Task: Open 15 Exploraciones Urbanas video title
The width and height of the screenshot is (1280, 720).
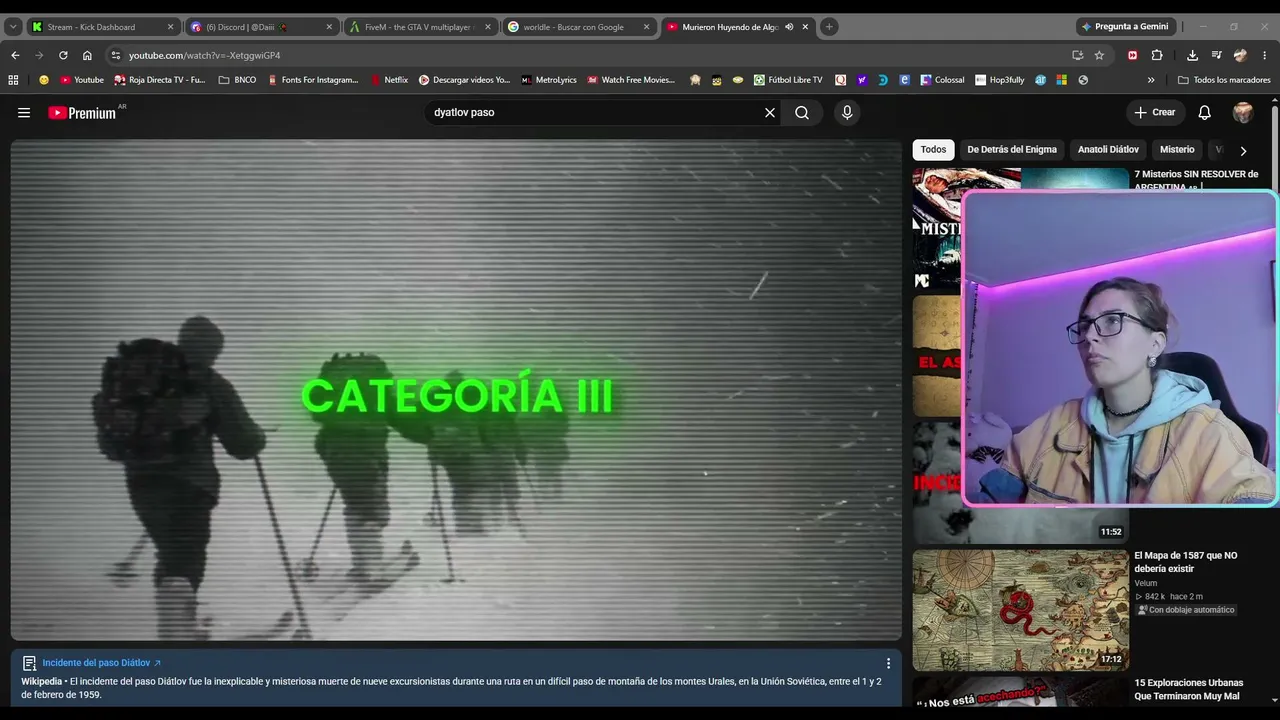Action: [x=1188, y=689]
